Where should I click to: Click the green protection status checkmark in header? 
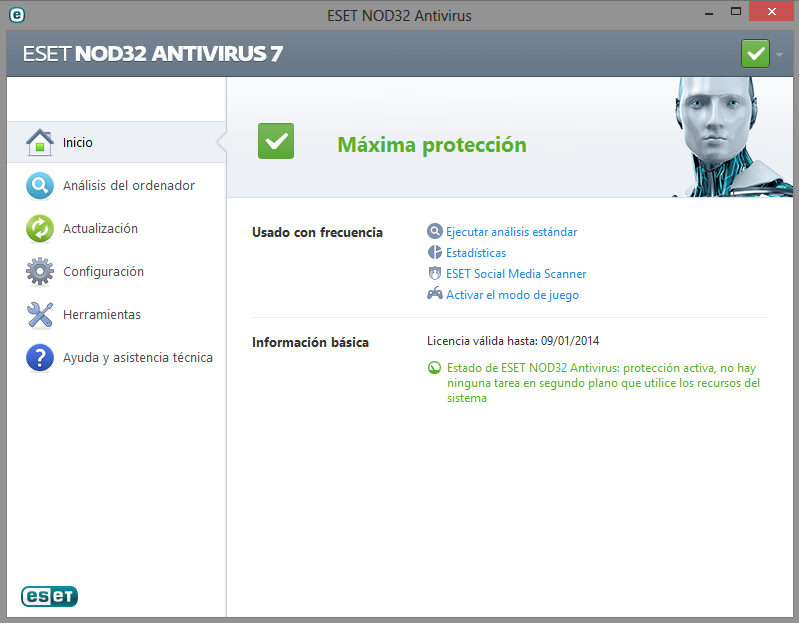point(755,53)
